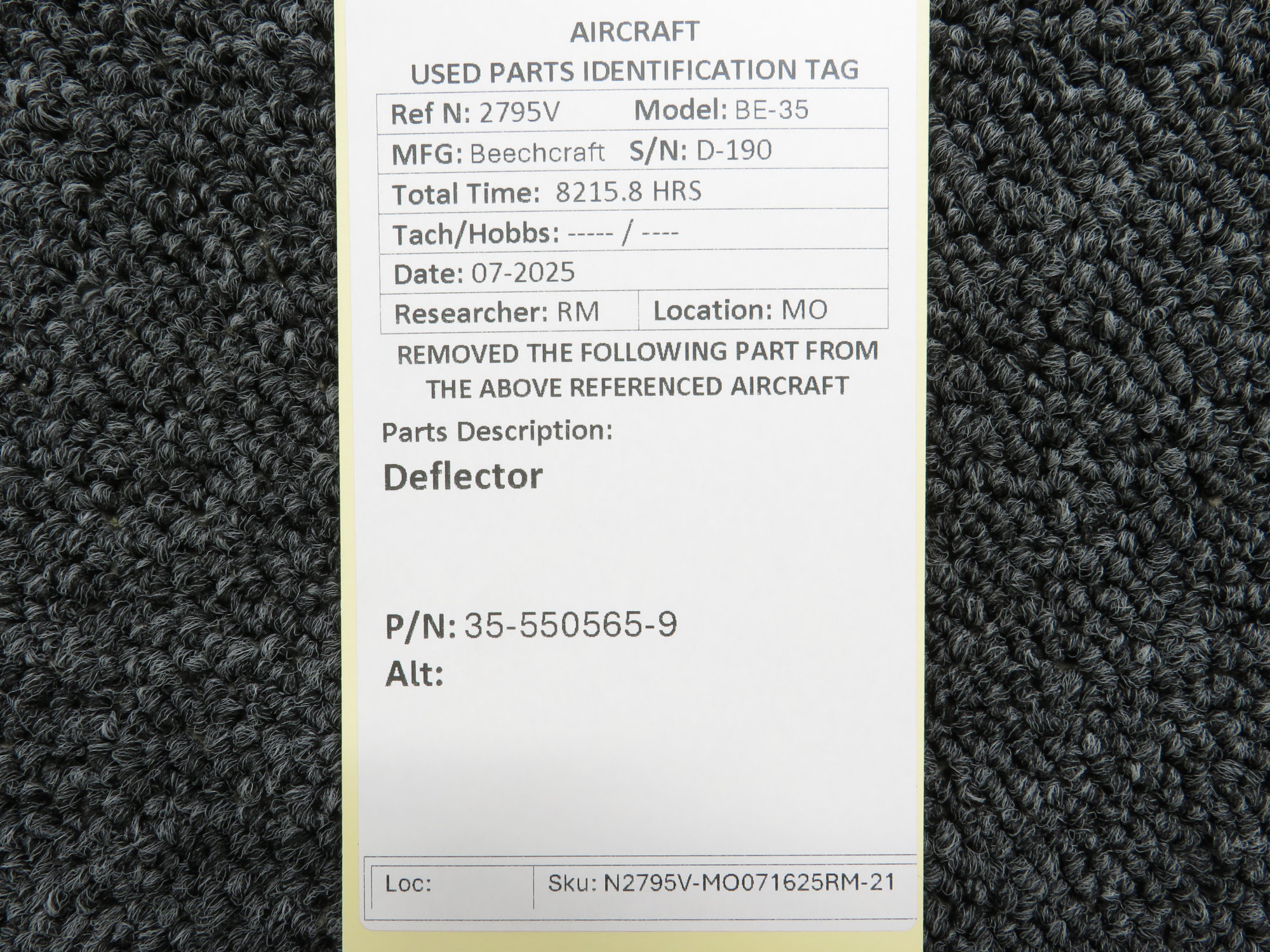Viewport: 1270px width, 952px height.
Task: Click the USED PARTS IDENTIFICATION TAG heading
Action: click(634, 71)
